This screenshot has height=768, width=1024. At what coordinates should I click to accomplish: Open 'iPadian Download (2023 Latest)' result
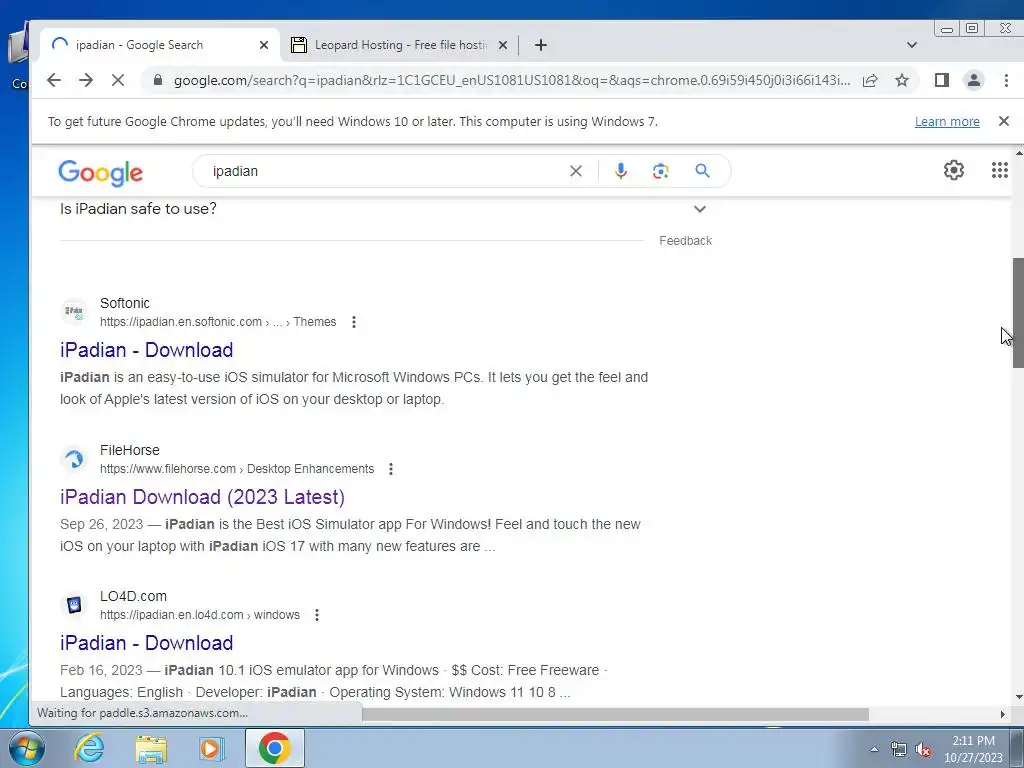pos(202,497)
